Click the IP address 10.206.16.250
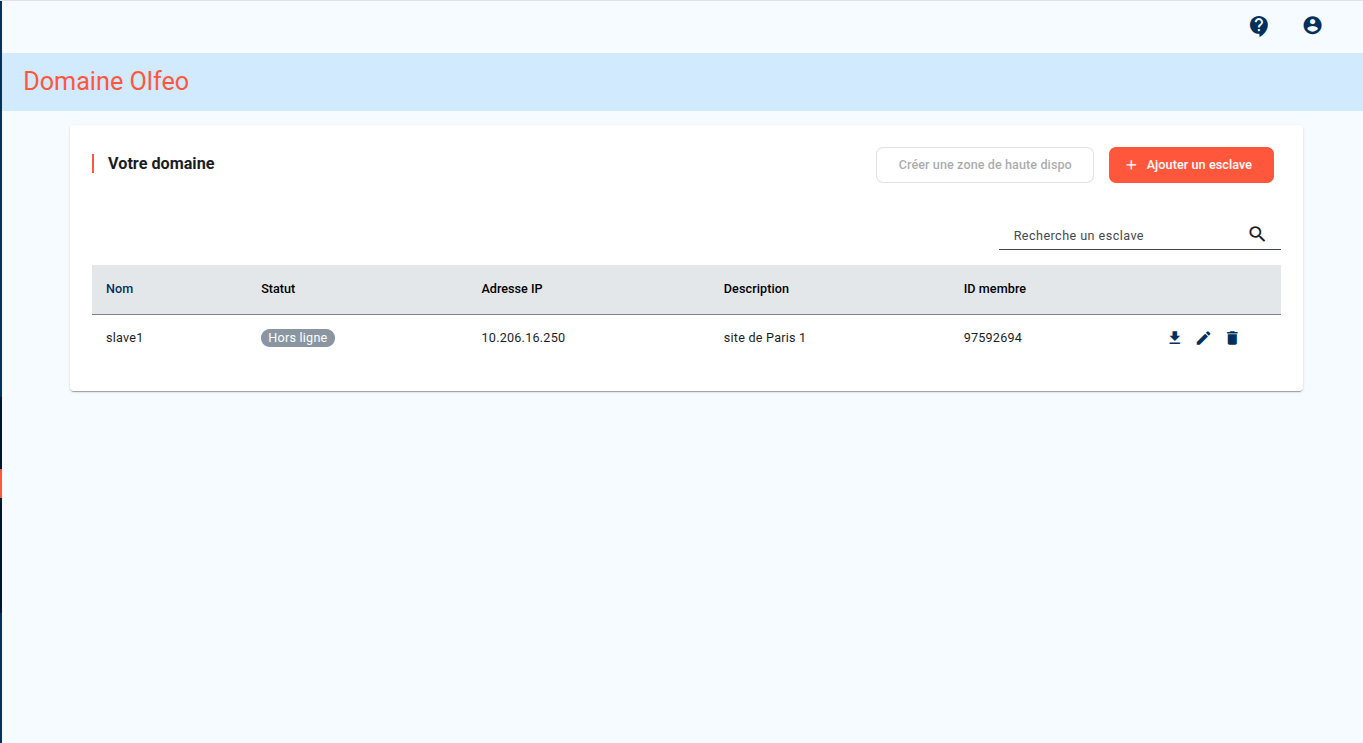 click(x=523, y=338)
